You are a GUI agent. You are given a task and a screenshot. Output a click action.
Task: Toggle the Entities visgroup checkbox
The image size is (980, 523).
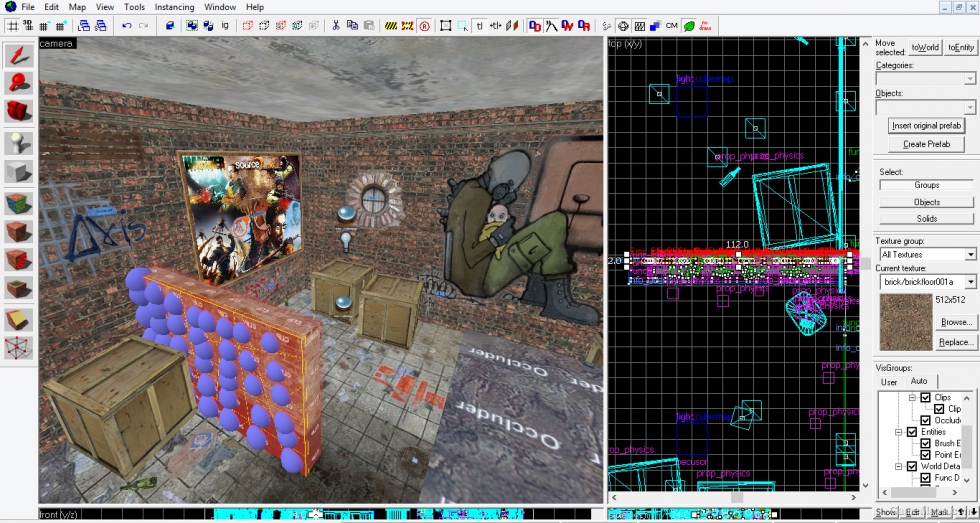912,432
